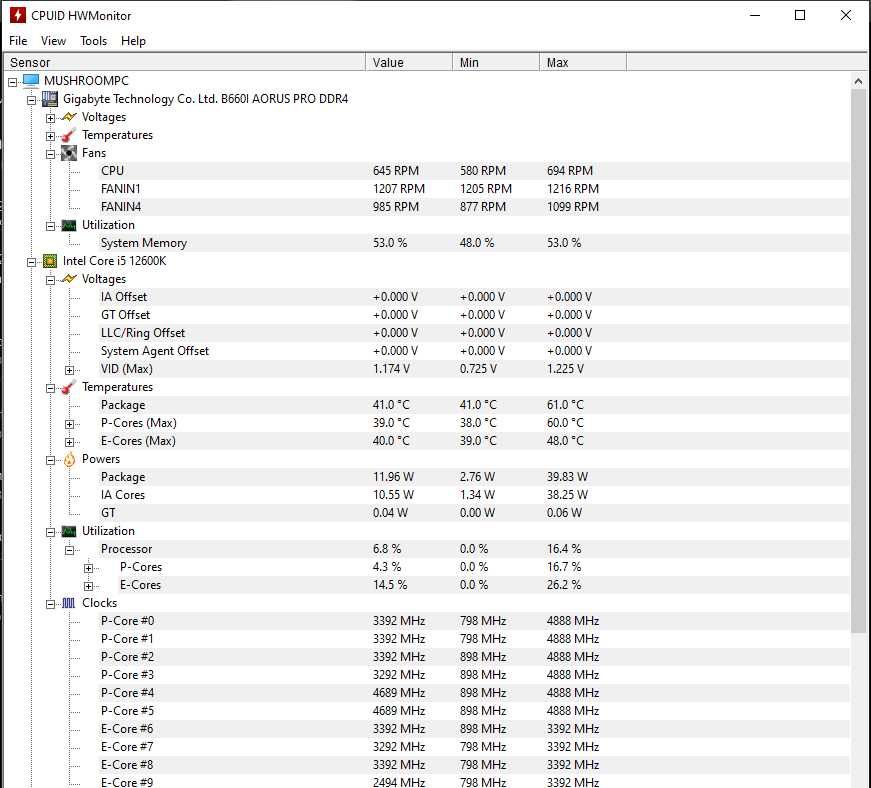Click the CPU Utilization graph icon
The width and height of the screenshot is (871, 788).
pos(69,531)
